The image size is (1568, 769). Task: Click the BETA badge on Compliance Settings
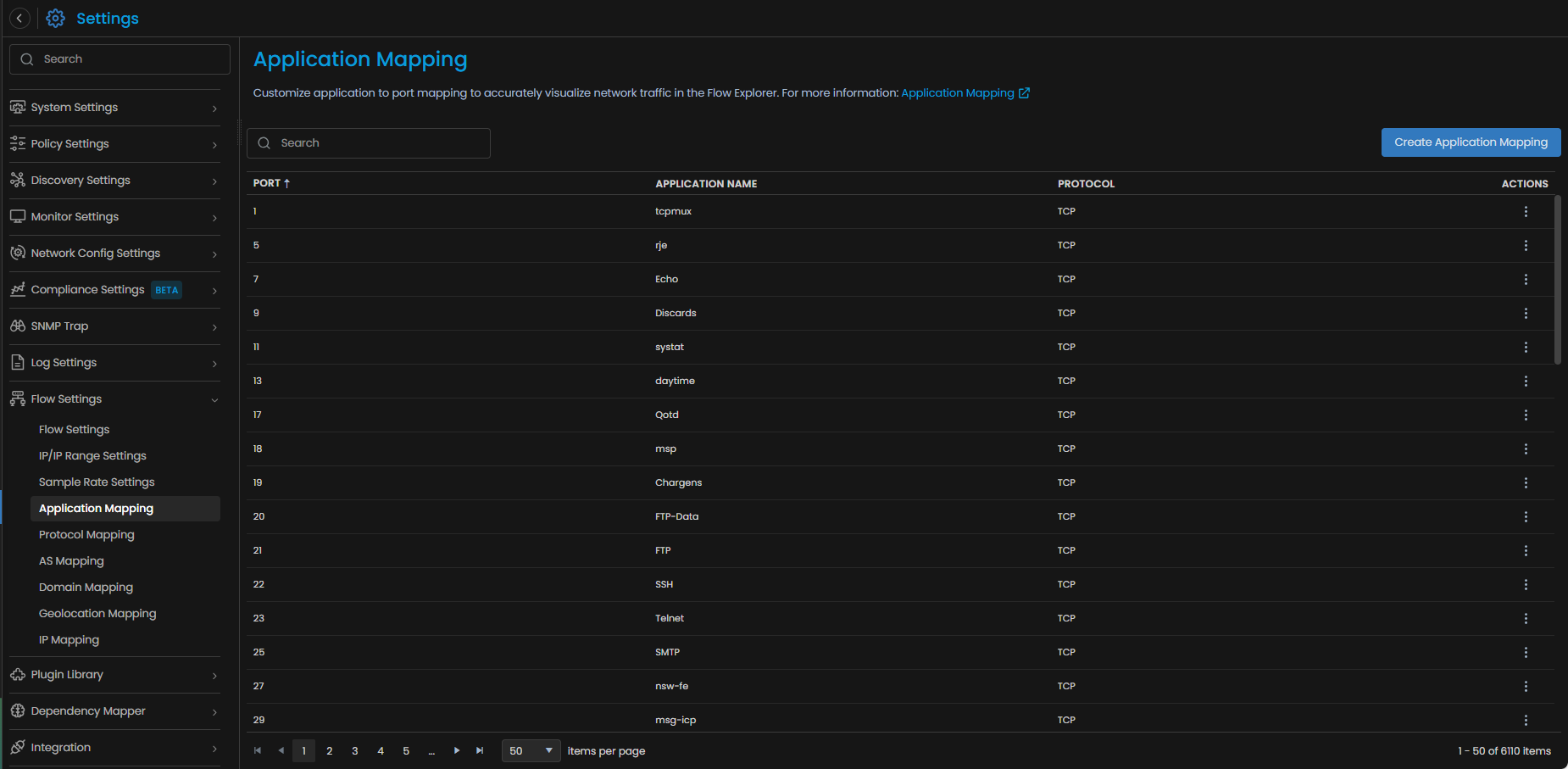point(167,290)
